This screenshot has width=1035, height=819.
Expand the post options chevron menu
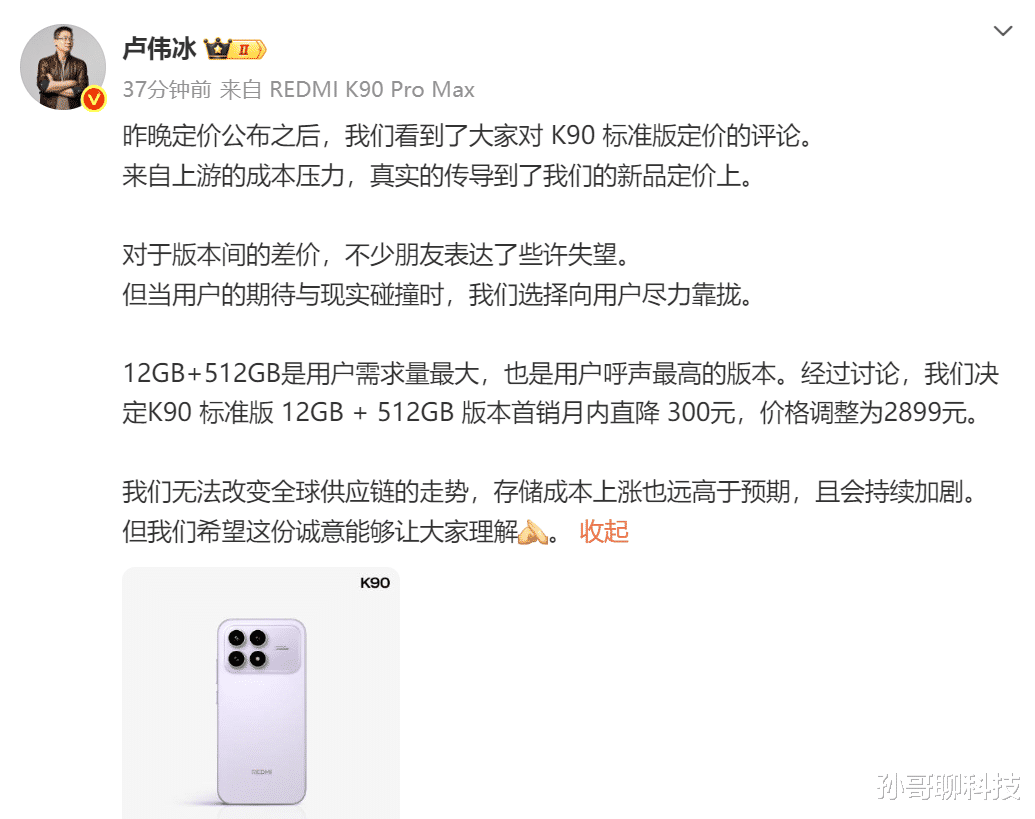(1003, 31)
